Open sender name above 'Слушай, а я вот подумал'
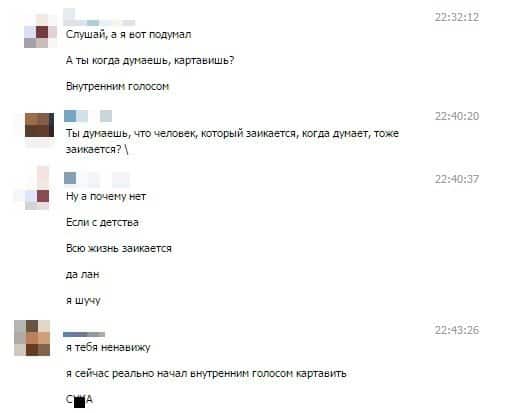This screenshot has width=508, height=413. tap(99, 19)
